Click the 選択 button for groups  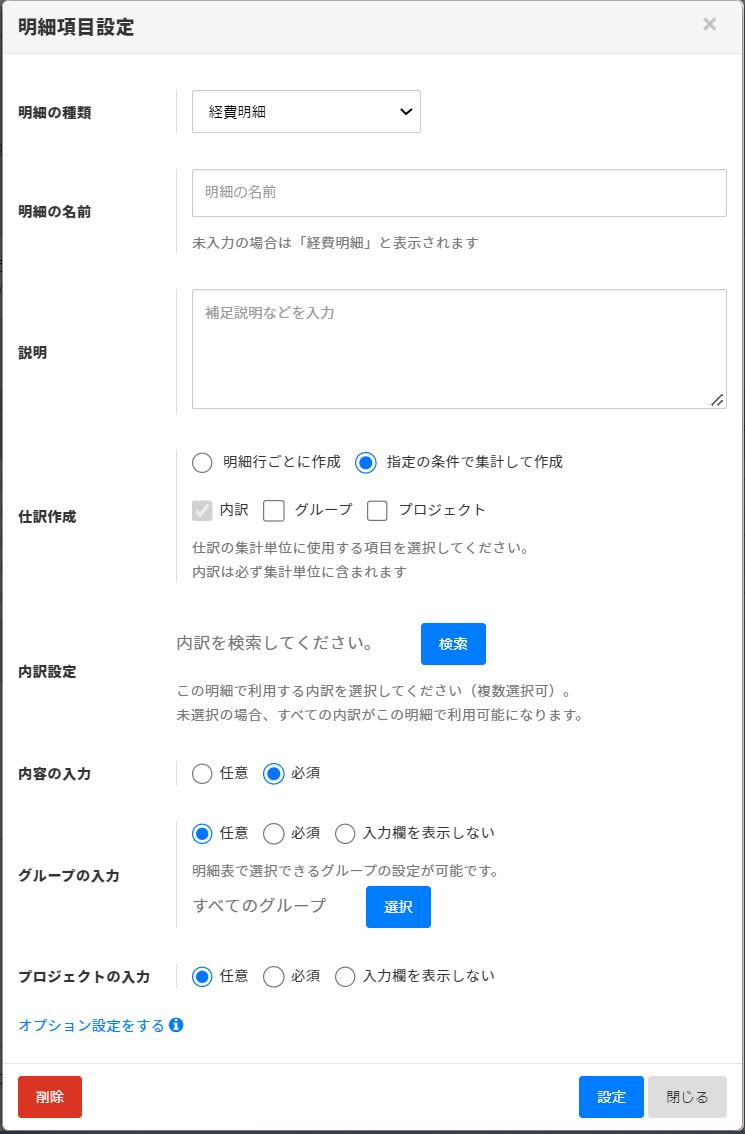click(398, 907)
